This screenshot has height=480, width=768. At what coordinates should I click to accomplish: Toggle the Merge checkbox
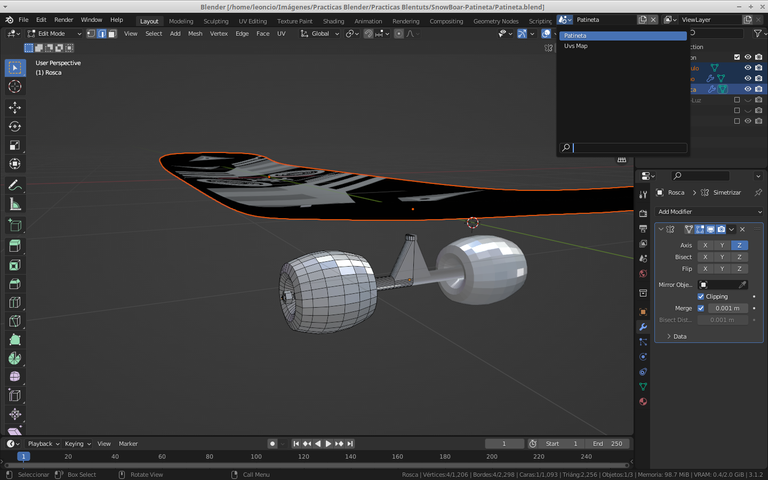point(701,308)
